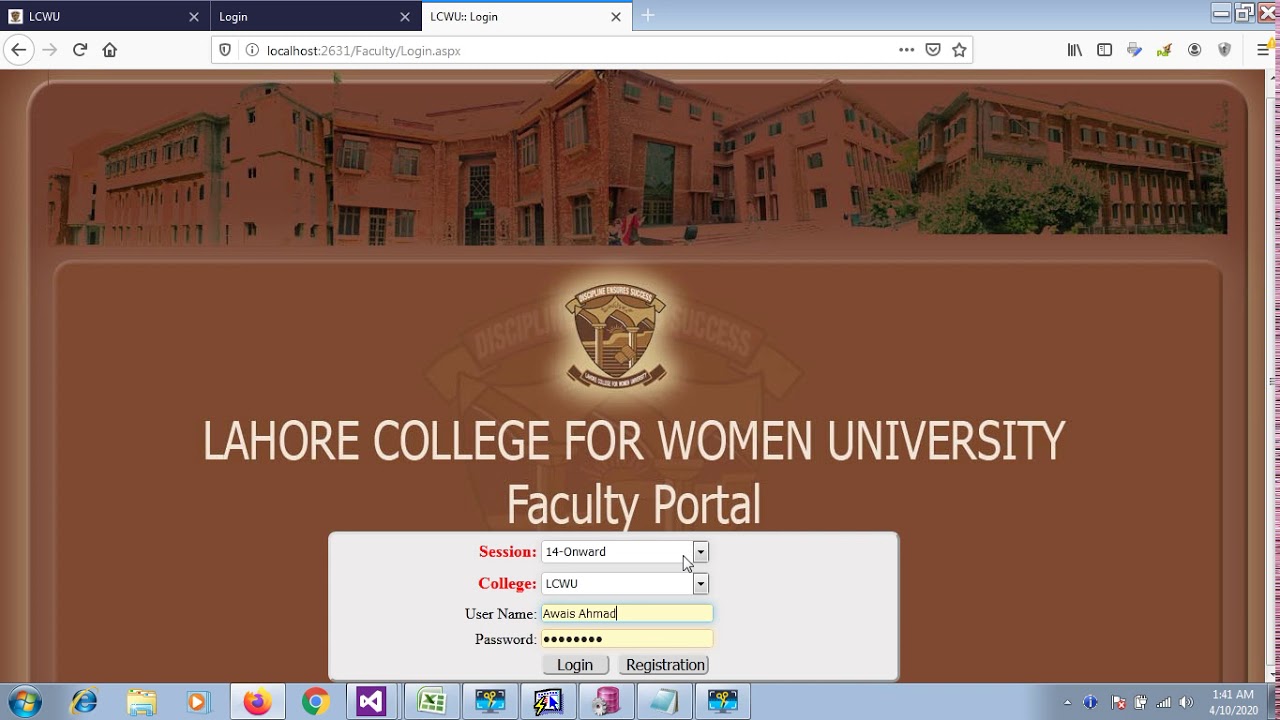Open the browser home page
The image size is (1280, 720).
[110, 50]
